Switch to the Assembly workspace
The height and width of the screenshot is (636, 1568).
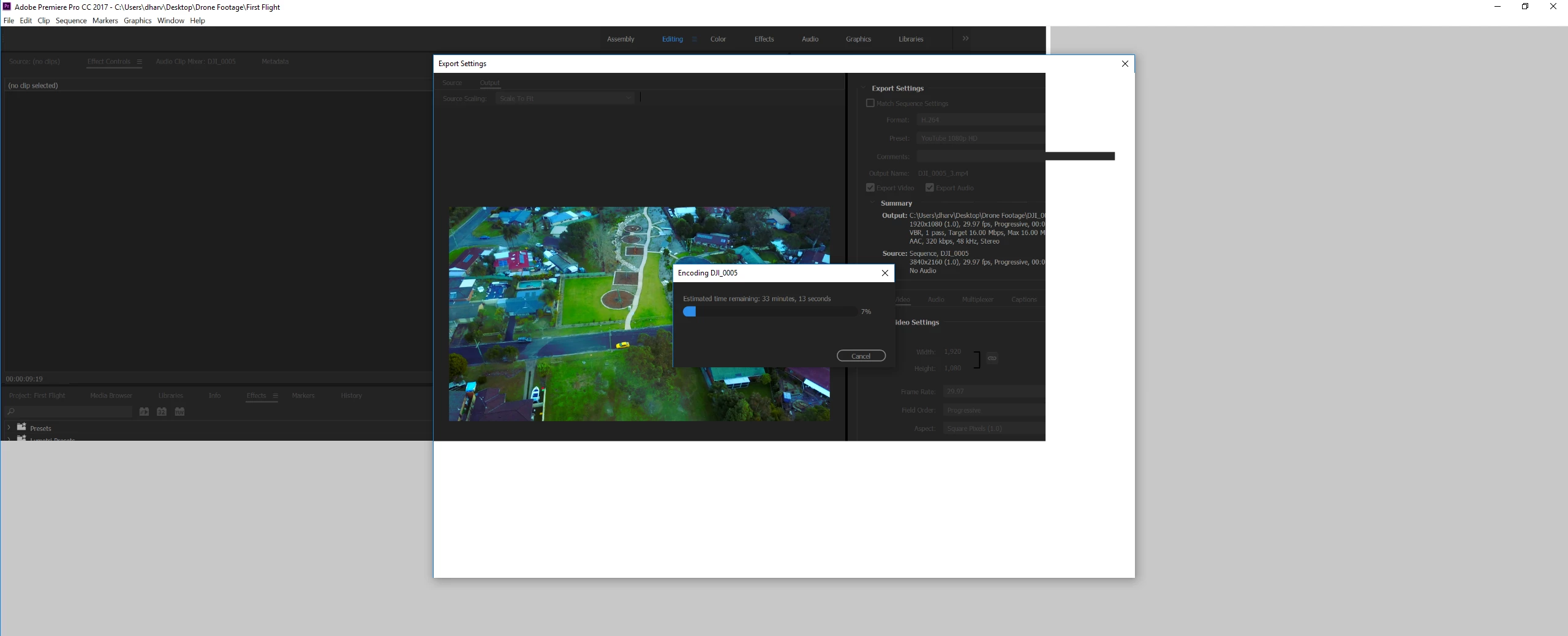point(620,39)
